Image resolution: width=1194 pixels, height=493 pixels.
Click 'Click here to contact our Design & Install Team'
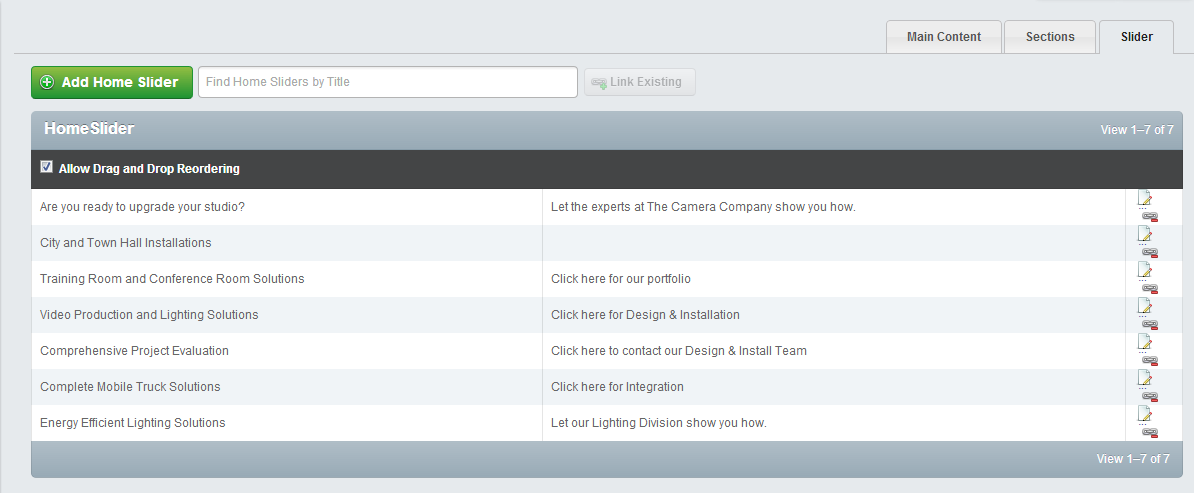678,351
